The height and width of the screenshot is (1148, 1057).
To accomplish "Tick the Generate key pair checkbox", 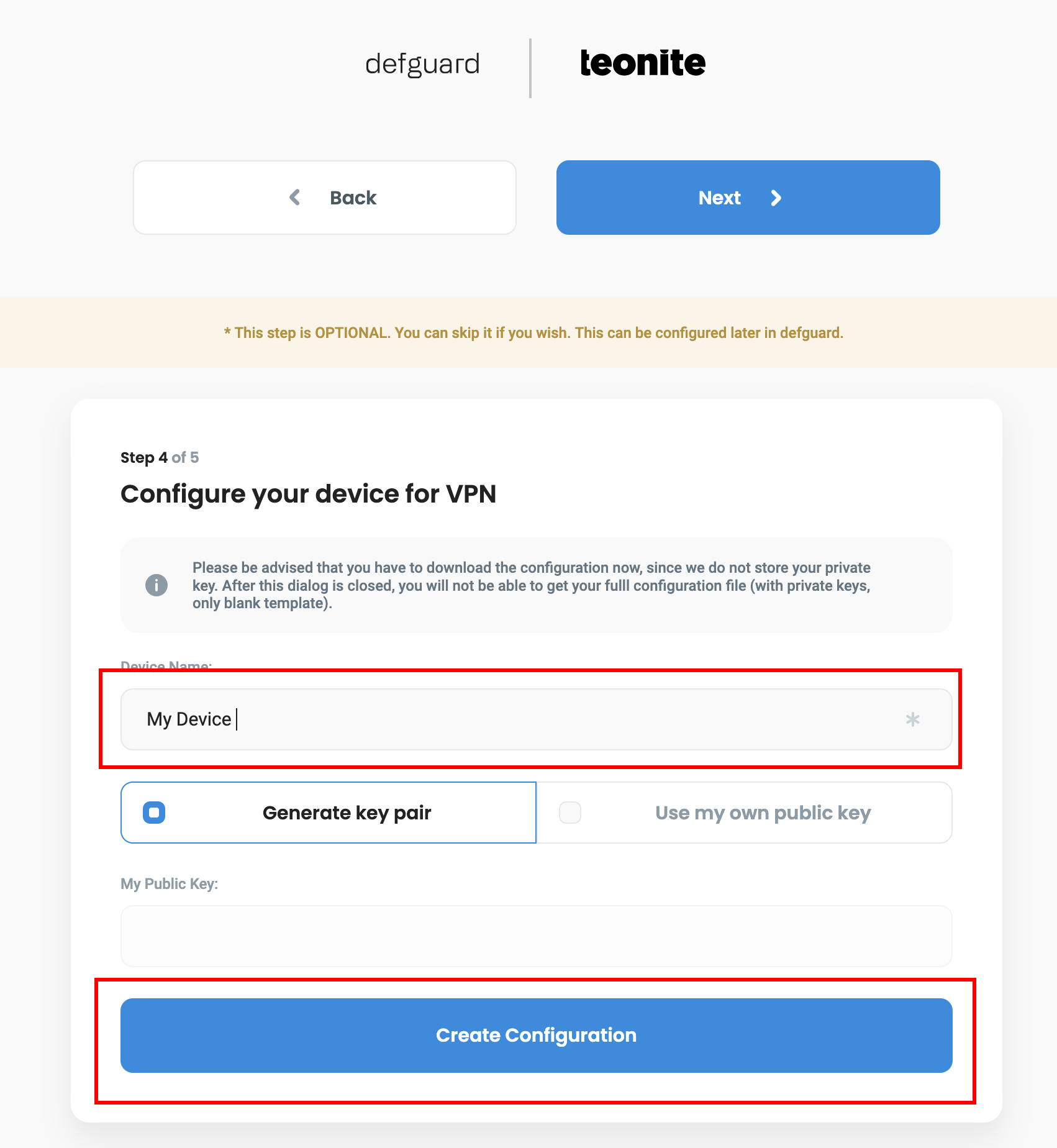I will pyautogui.click(x=154, y=813).
